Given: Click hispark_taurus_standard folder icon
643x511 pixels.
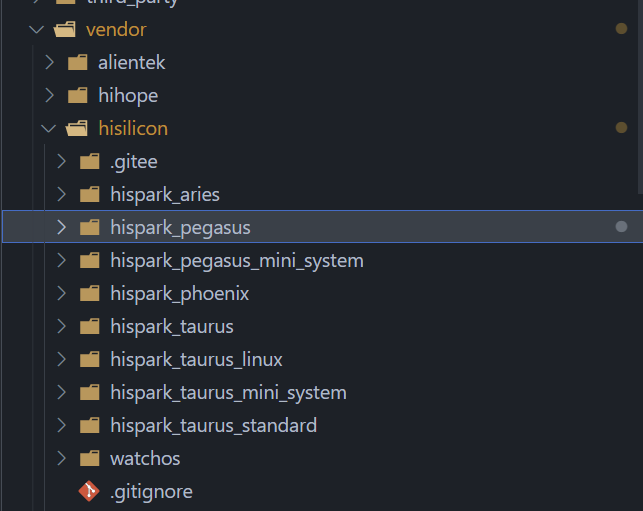Looking at the screenshot, I should 89,425.
